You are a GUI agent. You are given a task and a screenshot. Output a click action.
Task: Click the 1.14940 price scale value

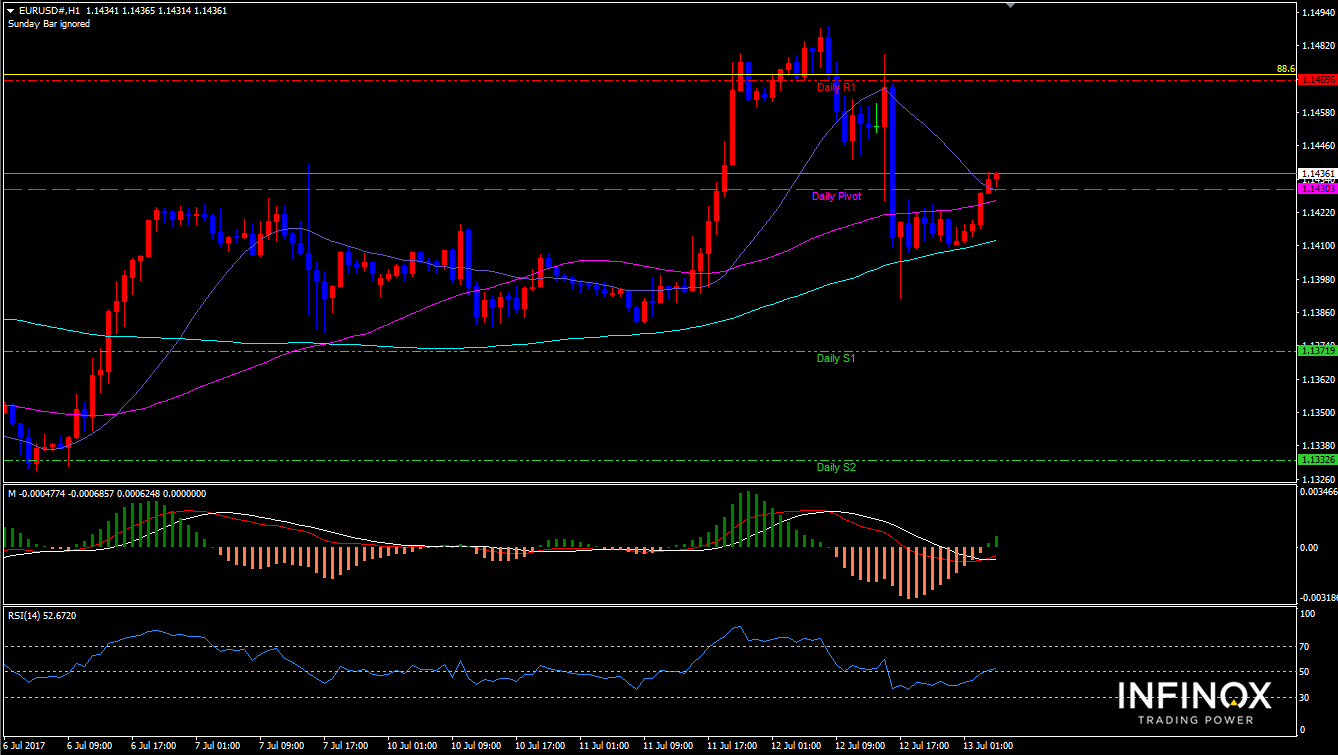point(1315,13)
